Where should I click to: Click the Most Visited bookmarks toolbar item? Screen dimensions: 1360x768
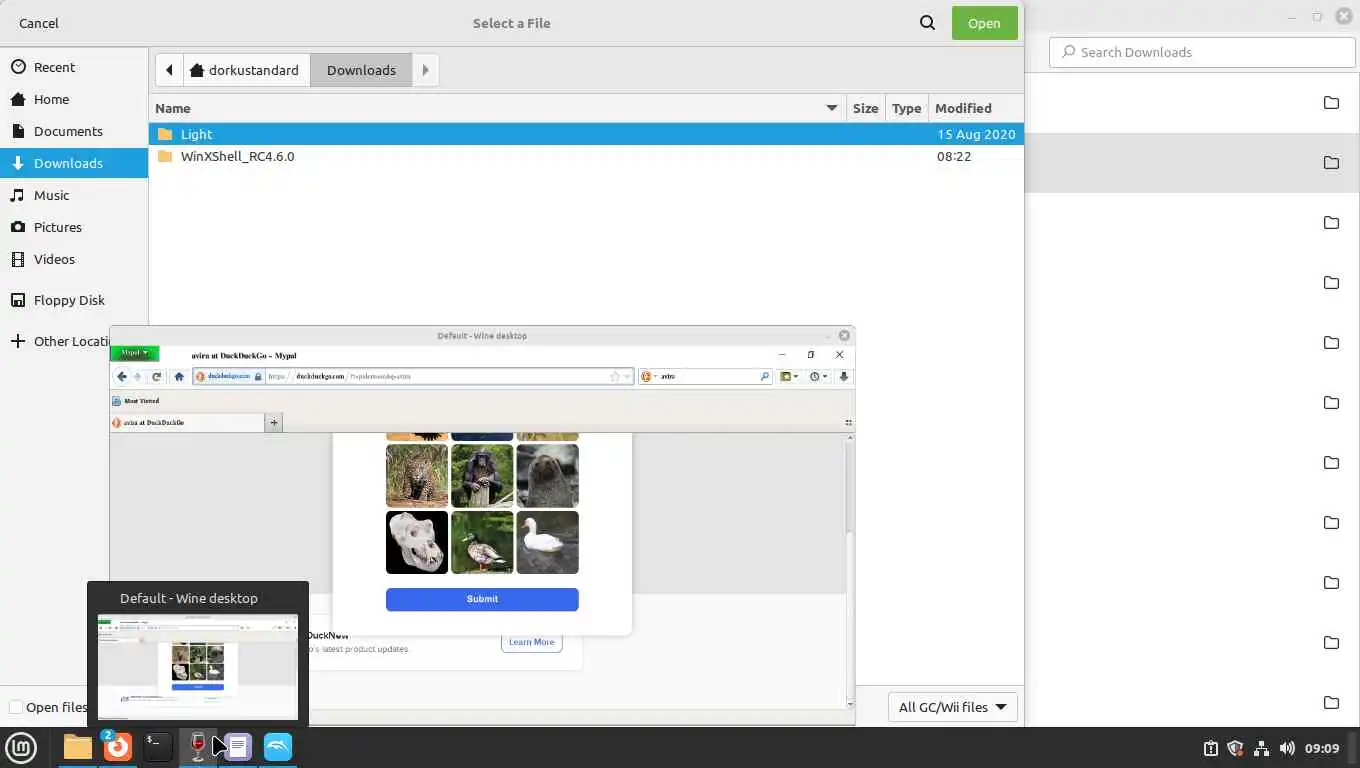pyautogui.click(x=136, y=401)
